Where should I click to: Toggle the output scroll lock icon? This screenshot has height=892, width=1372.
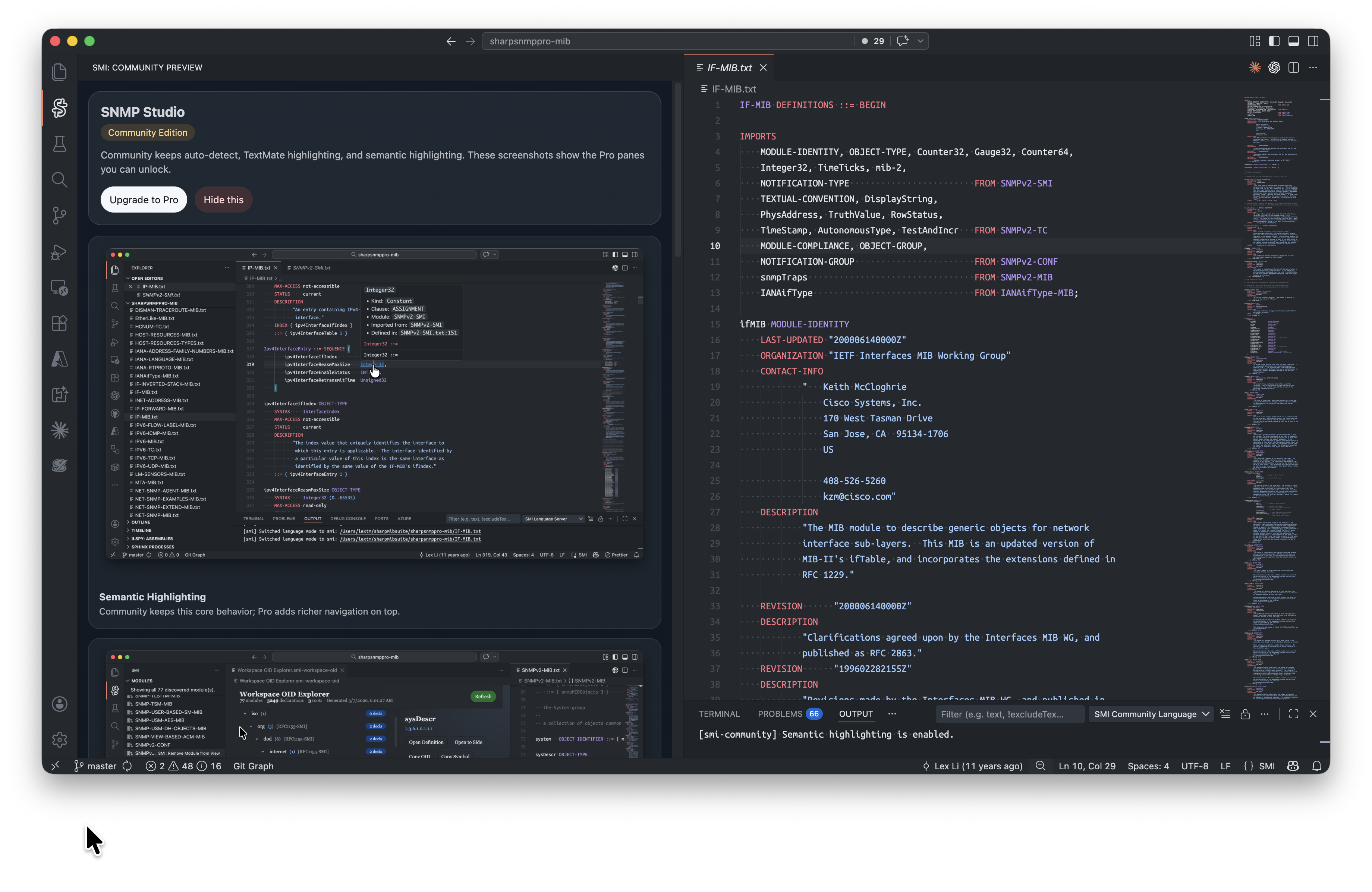(x=1245, y=714)
